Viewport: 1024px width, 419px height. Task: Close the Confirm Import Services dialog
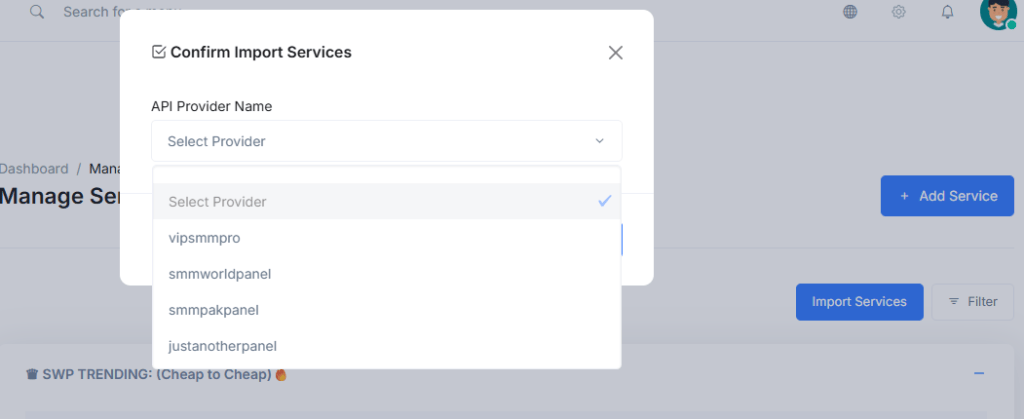tap(615, 53)
